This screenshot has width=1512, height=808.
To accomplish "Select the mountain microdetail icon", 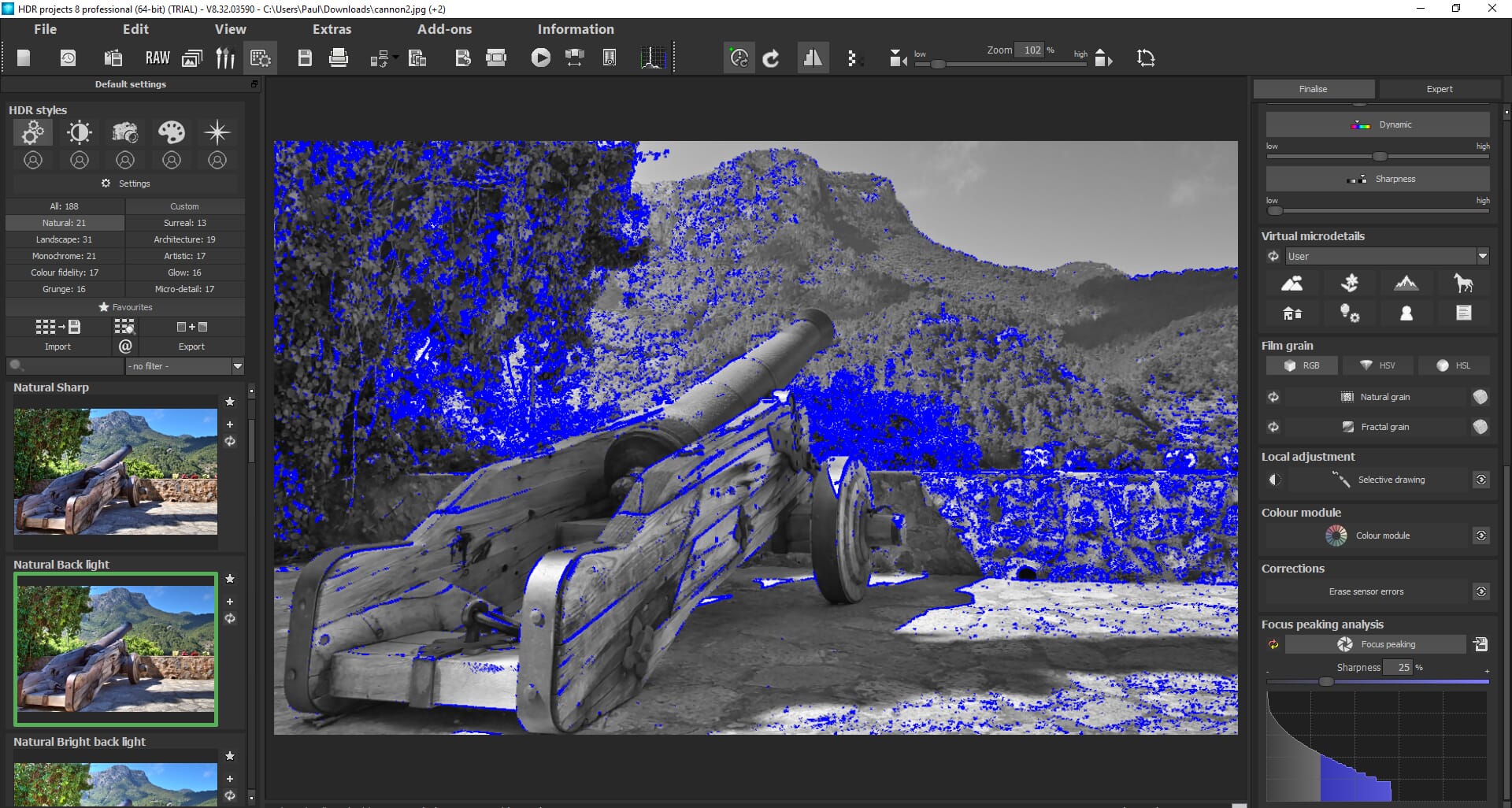I will click(1406, 283).
